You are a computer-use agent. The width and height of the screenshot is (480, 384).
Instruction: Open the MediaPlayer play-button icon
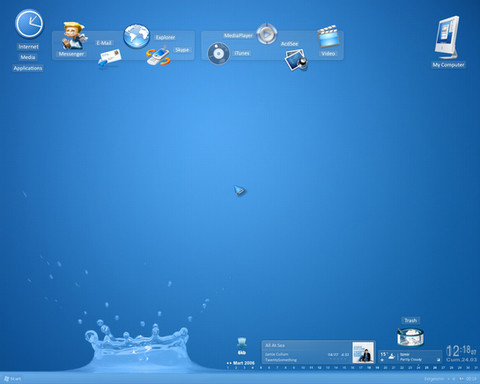267,34
